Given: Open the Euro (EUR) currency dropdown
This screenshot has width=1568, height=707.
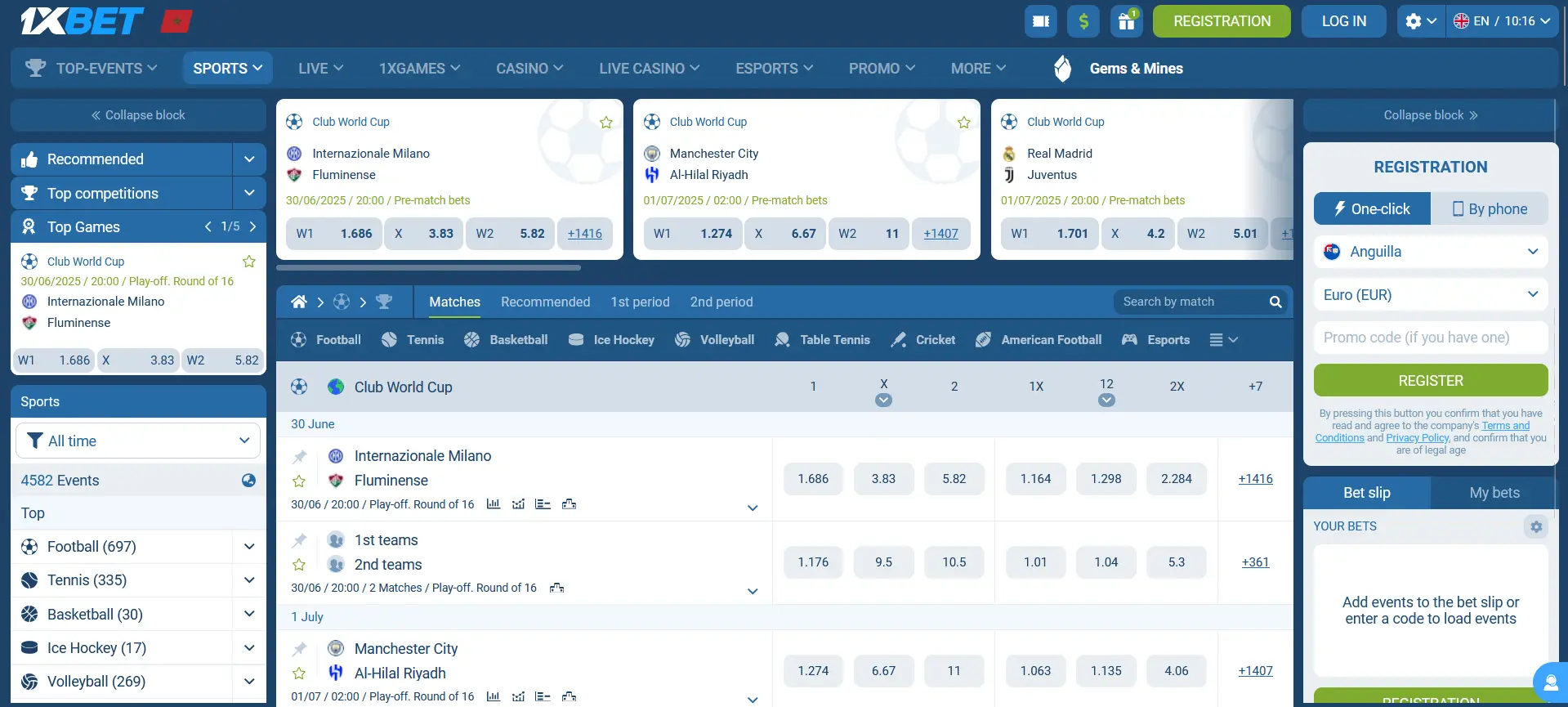Looking at the screenshot, I should pyautogui.click(x=1431, y=295).
